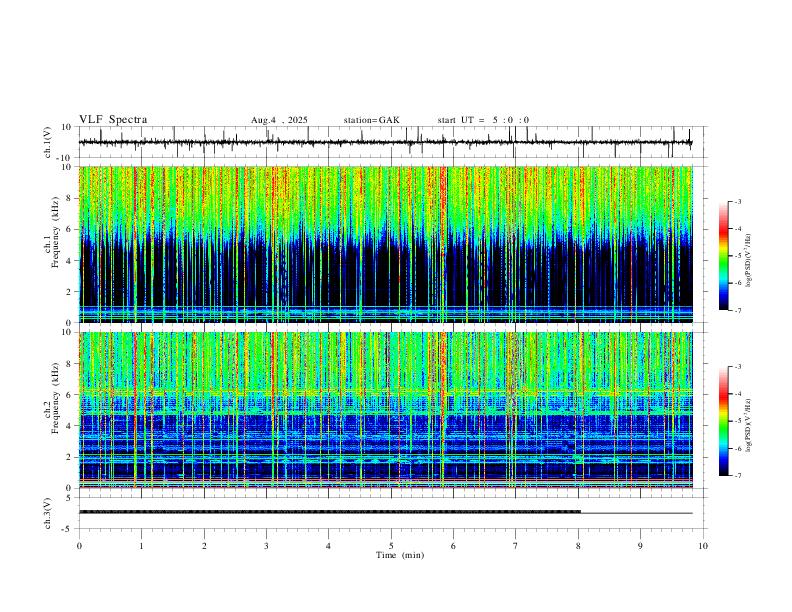The image size is (792, 612).
Task: Click the "ch.1(V)" axis label
Action: click(48, 142)
